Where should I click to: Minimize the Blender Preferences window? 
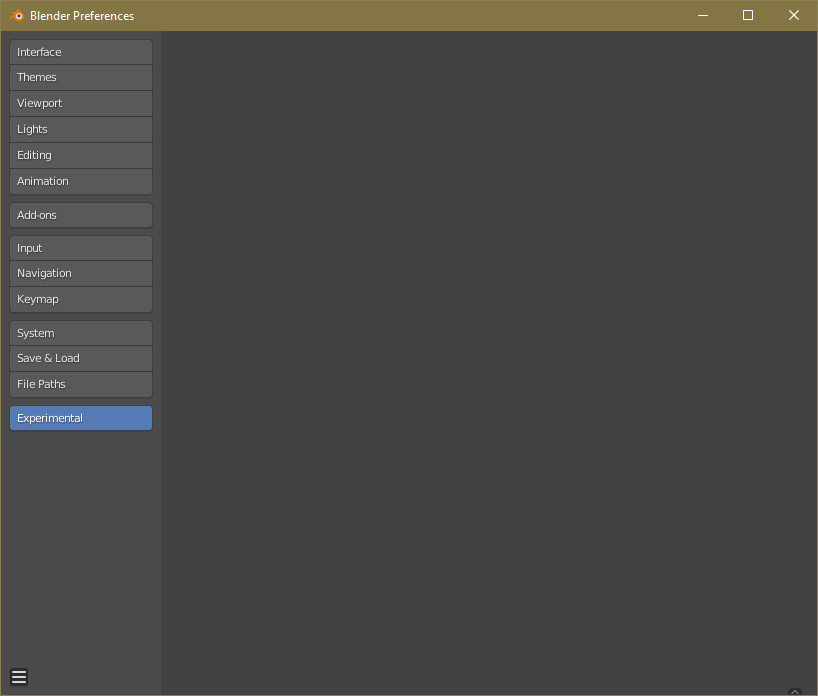pyautogui.click(x=703, y=15)
